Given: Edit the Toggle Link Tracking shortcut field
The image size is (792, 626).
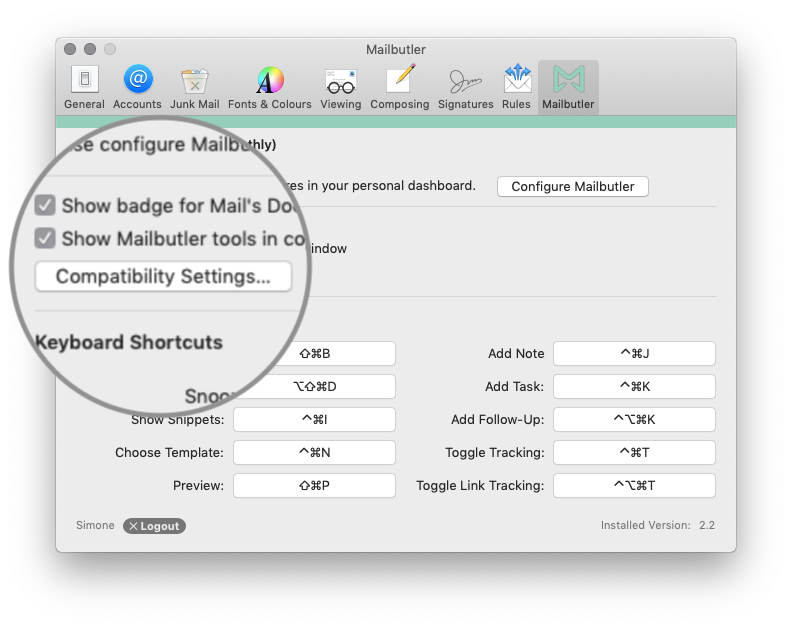Looking at the screenshot, I should pos(634,486).
